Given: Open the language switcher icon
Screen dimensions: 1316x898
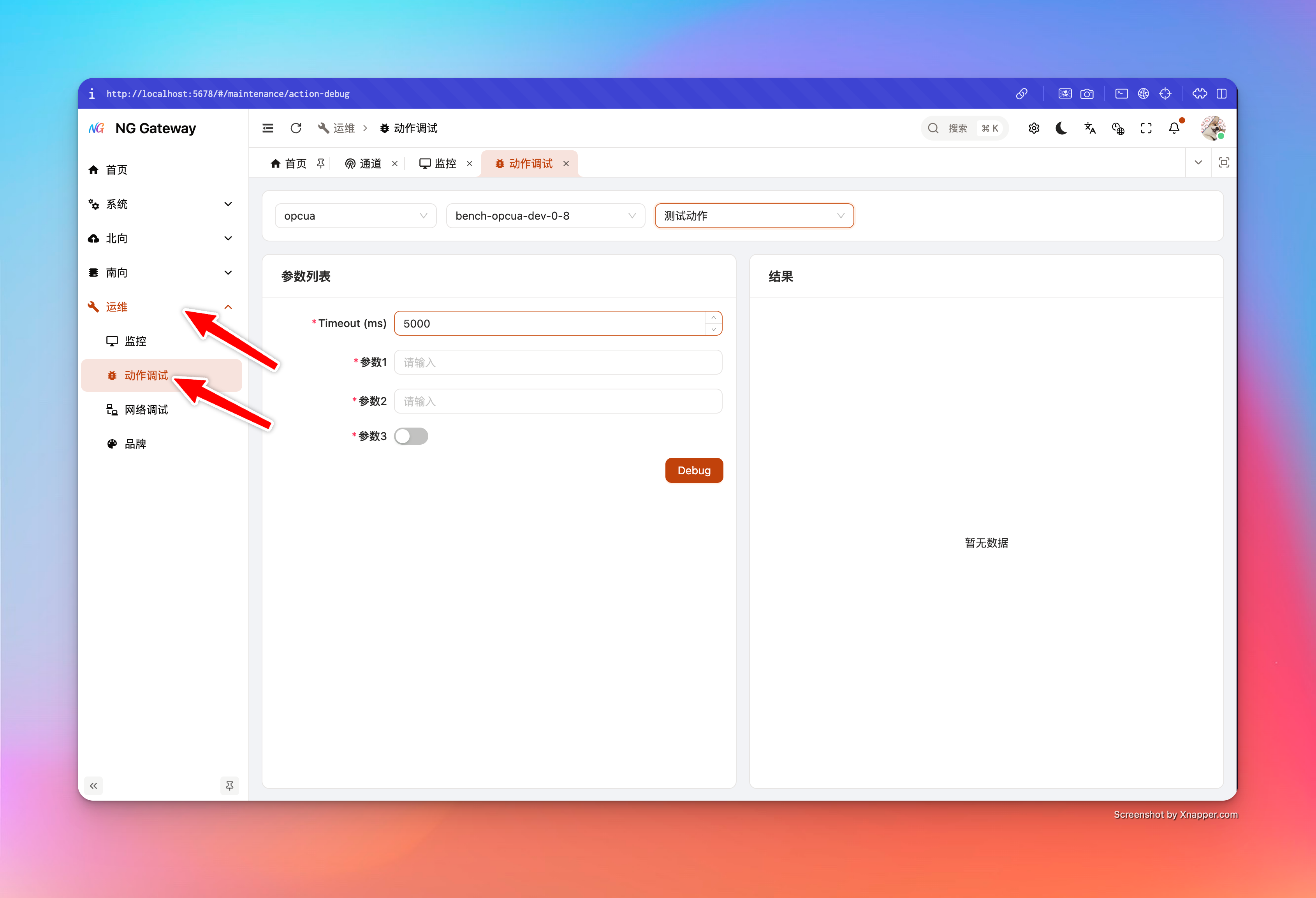Looking at the screenshot, I should click(x=1090, y=128).
